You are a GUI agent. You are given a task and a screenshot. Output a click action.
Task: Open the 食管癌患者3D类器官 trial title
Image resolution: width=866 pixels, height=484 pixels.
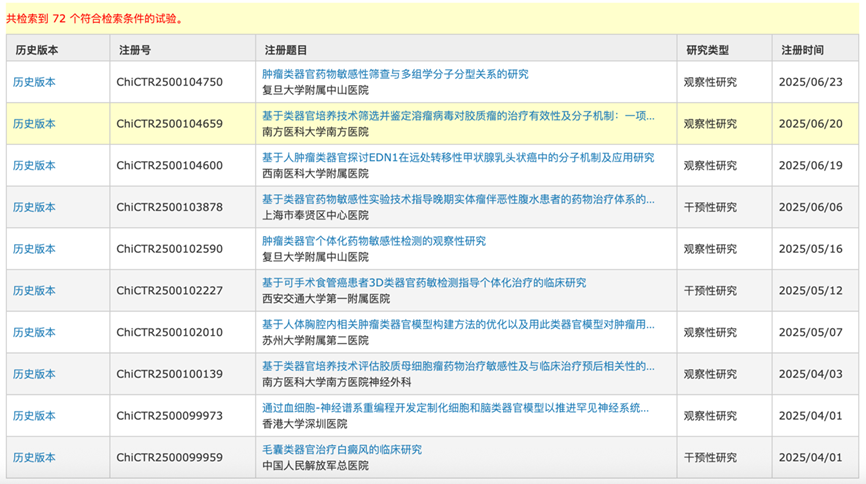click(423, 283)
